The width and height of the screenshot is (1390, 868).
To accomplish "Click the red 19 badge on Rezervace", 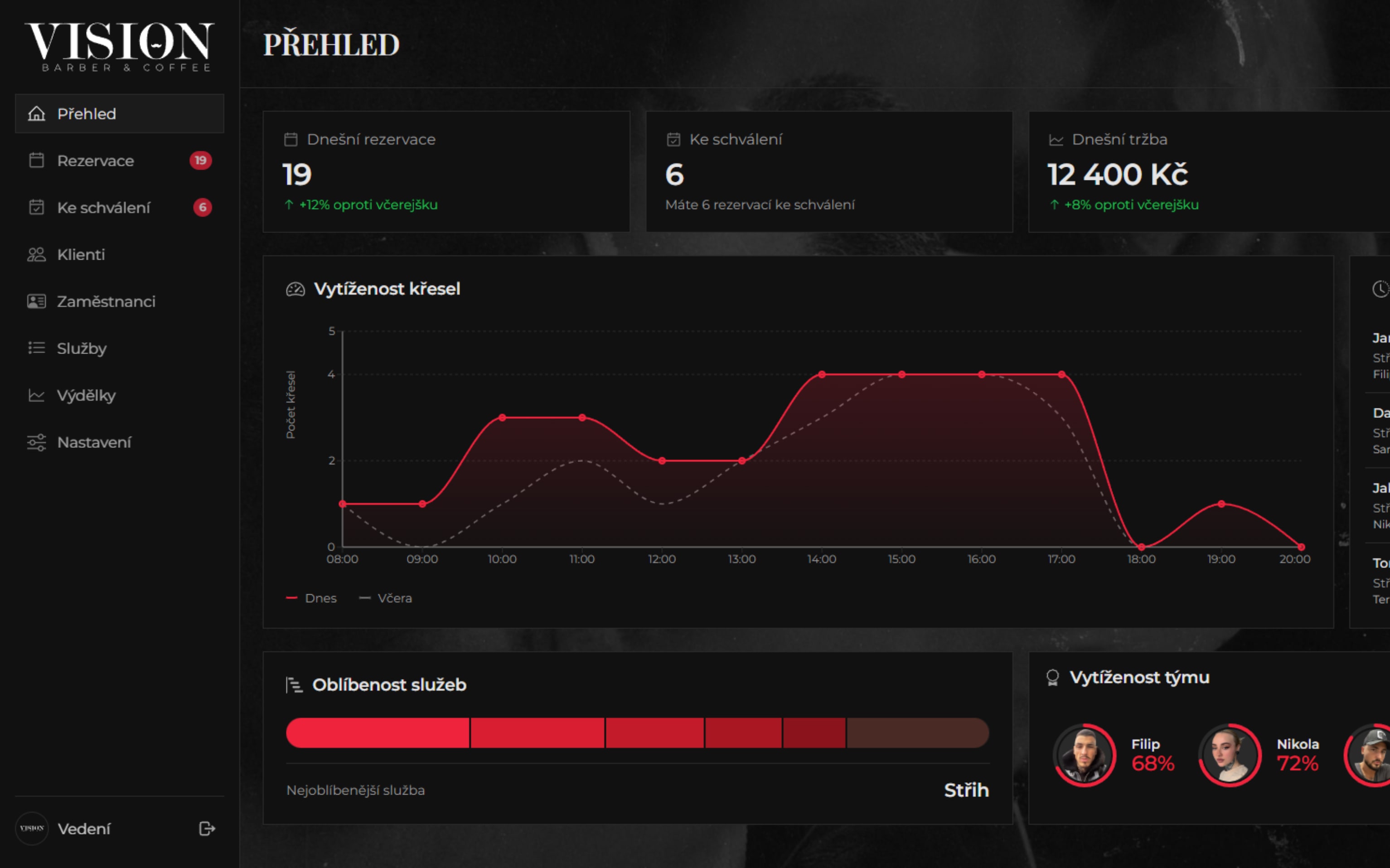I will click(x=200, y=160).
